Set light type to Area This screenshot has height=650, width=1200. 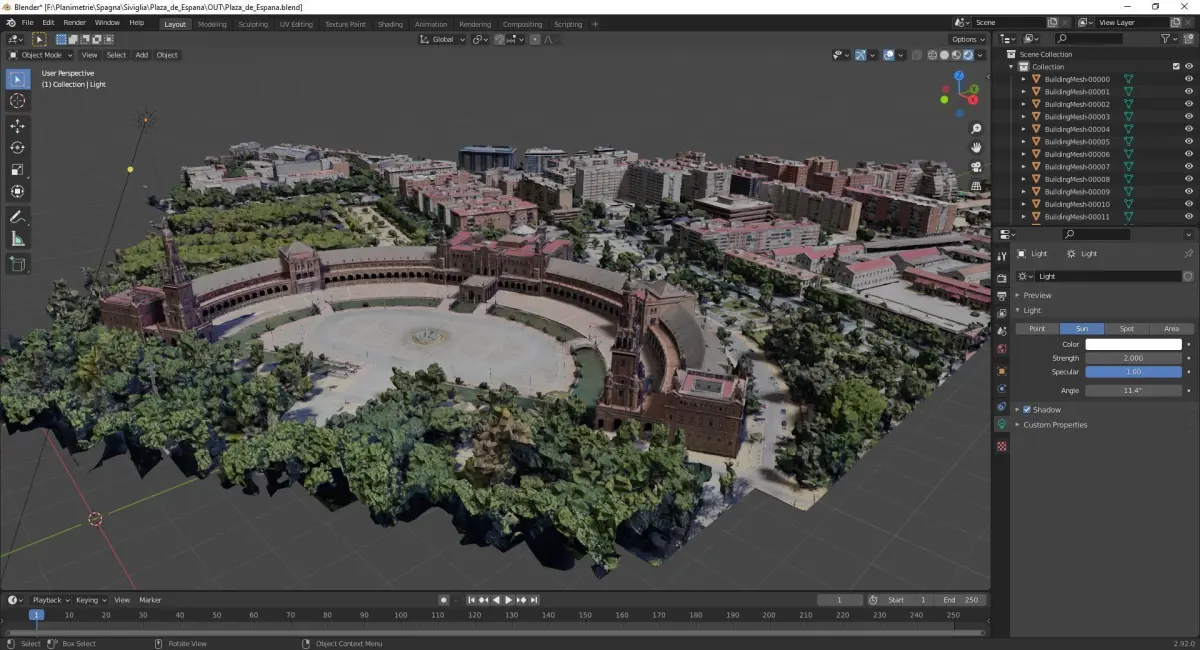pyautogui.click(x=1171, y=328)
